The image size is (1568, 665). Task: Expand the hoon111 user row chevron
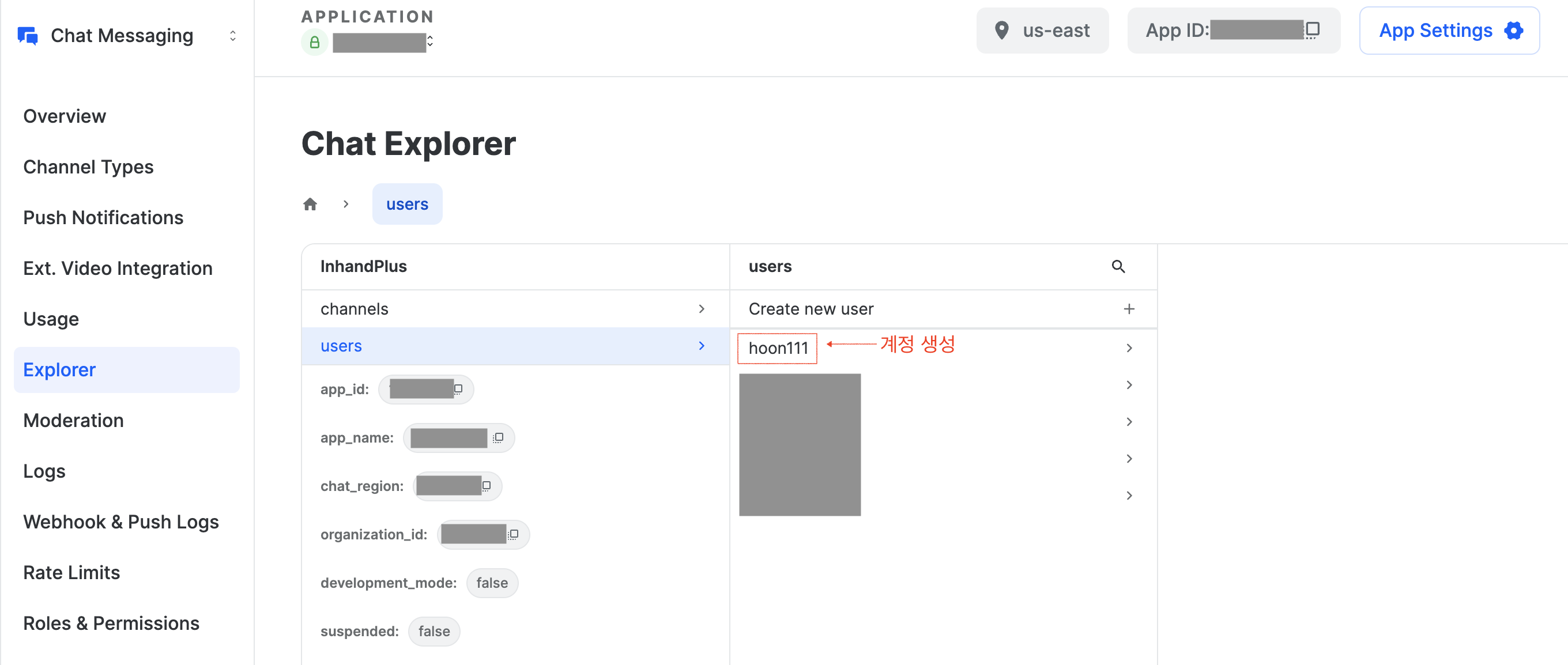1129,348
